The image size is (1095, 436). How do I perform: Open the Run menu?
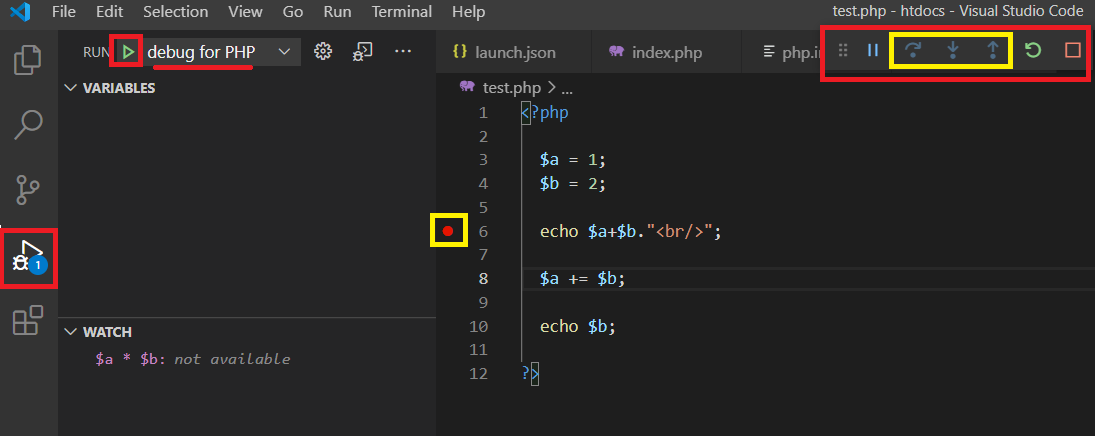[x=338, y=12]
